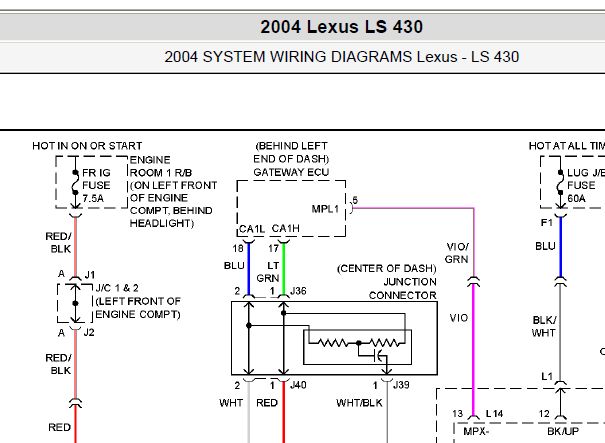Click the "VIO/GRN" wire label
Screen dimensions: 605x443
coord(457,253)
